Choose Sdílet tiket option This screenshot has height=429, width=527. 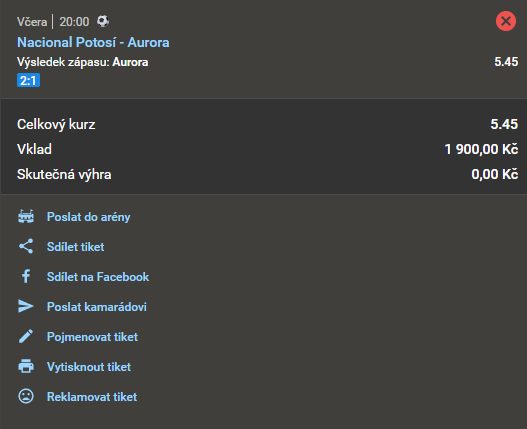(x=76, y=247)
